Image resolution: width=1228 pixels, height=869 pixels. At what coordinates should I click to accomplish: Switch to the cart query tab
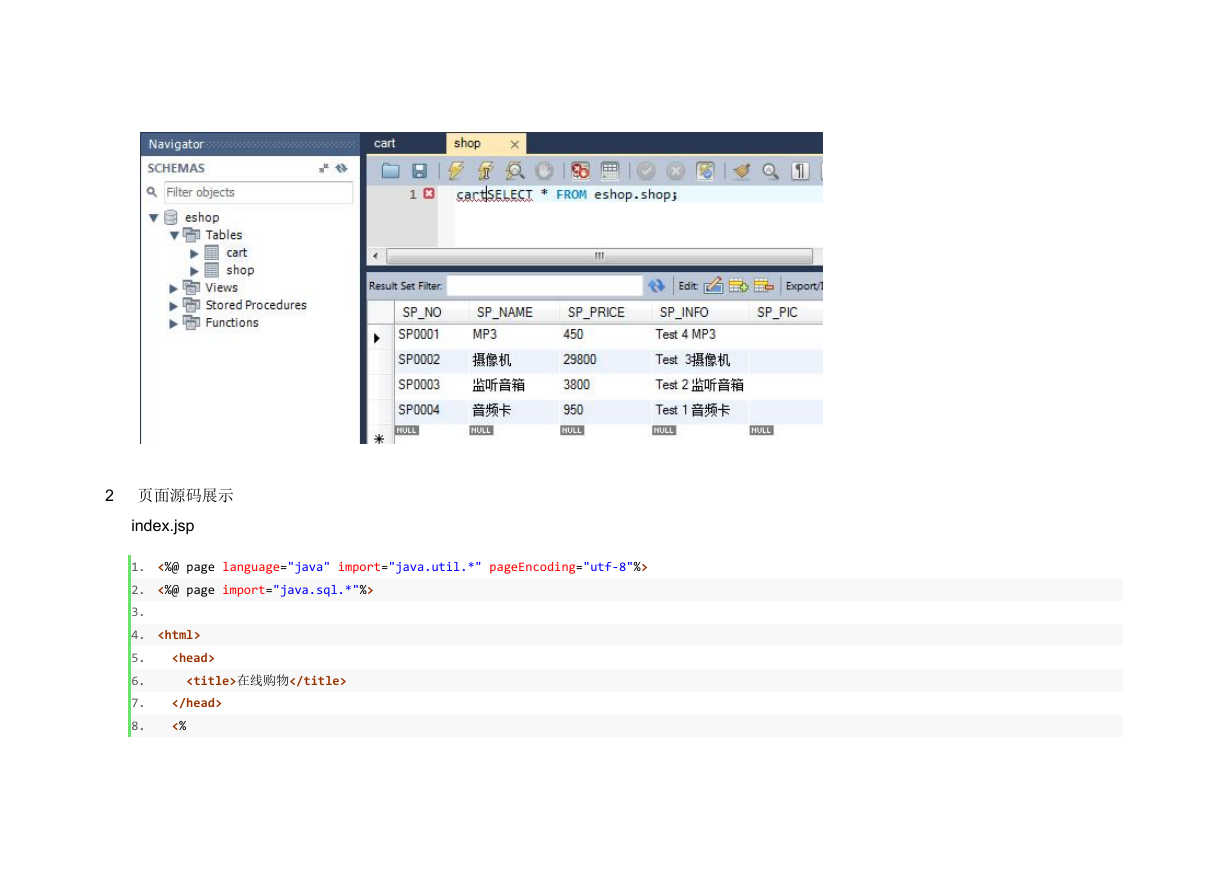coord(385,143)
